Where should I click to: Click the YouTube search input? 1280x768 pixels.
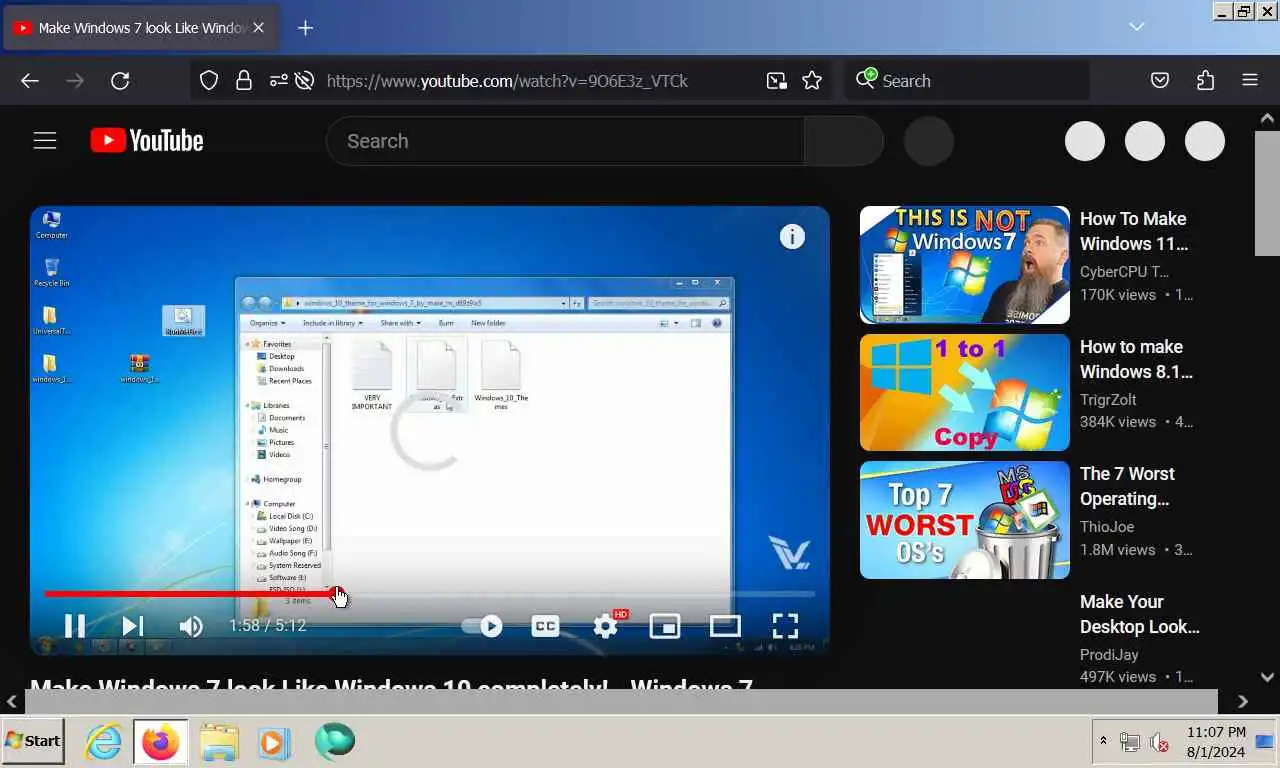coord(565,141)
